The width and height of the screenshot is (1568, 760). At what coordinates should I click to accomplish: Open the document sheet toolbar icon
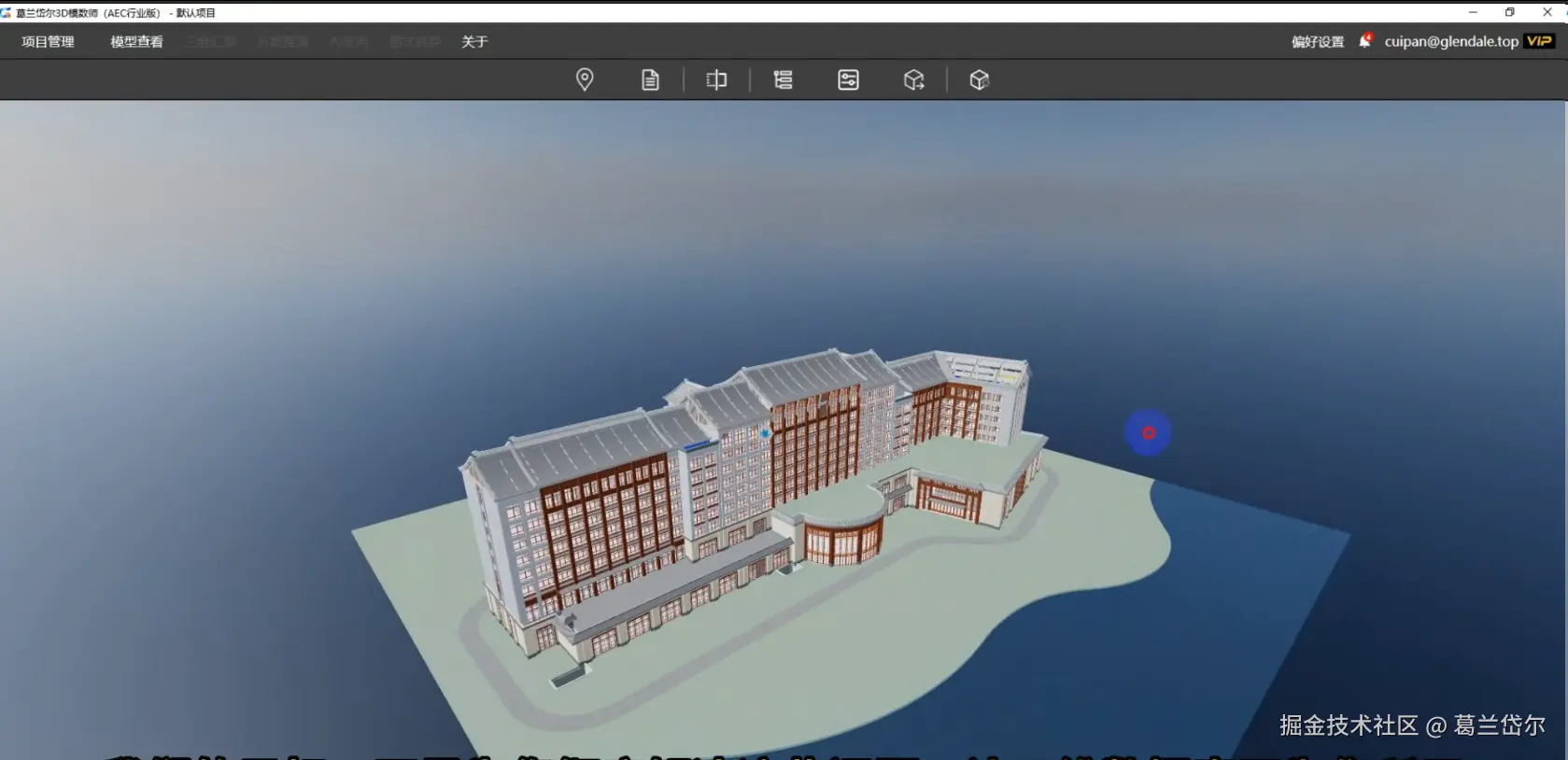[x=650, y=80]
